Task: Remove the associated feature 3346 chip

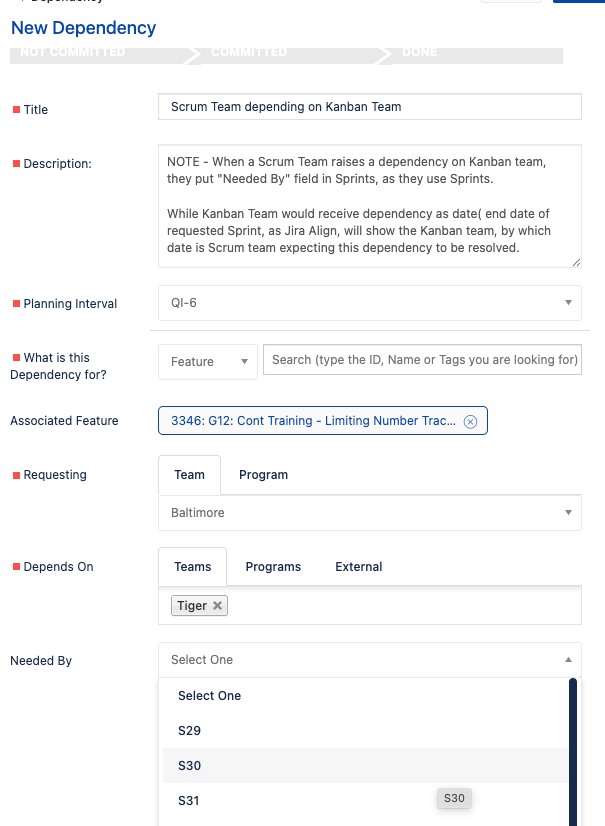Action: point(470,420)
